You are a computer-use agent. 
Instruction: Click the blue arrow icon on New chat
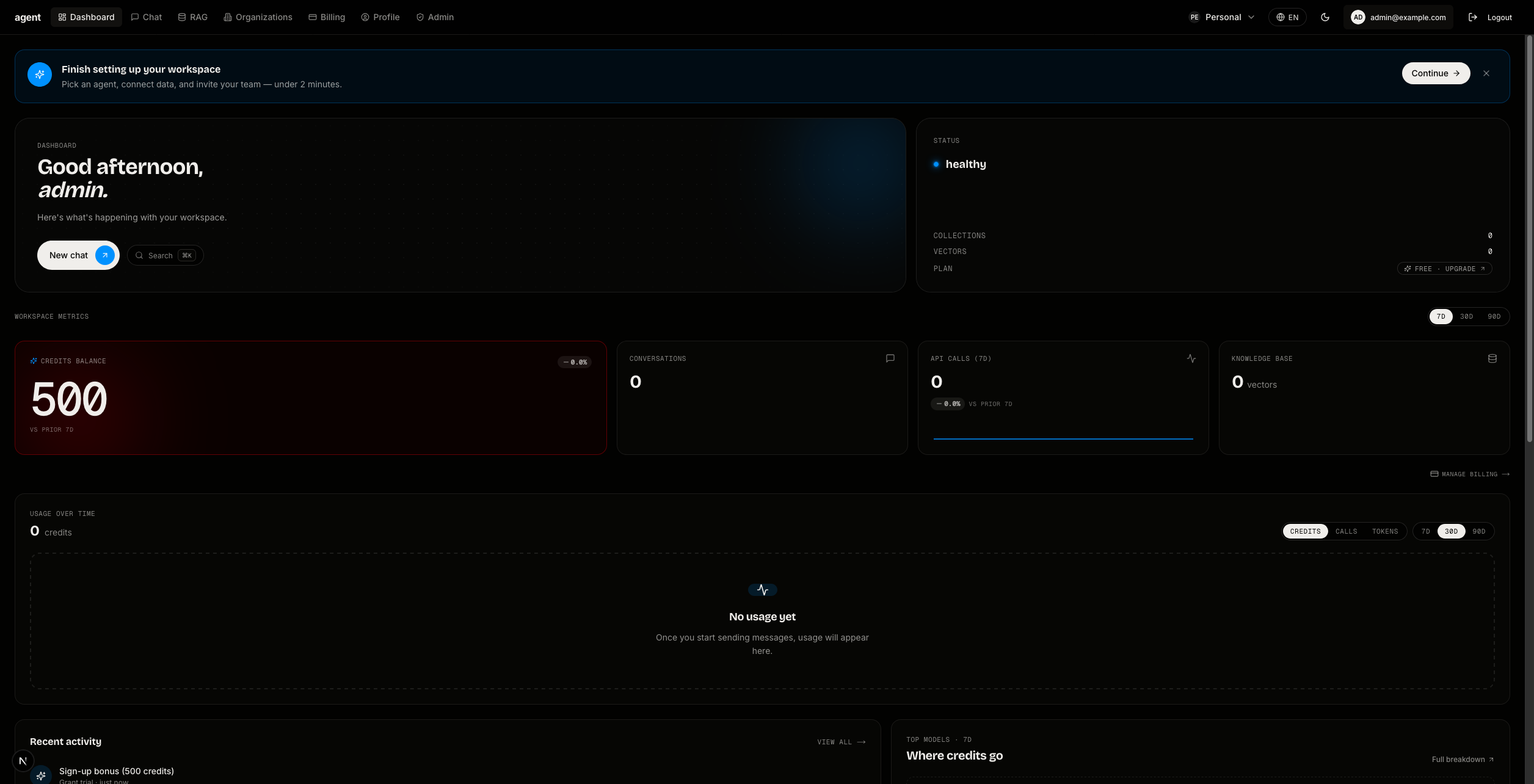(105, 255)
